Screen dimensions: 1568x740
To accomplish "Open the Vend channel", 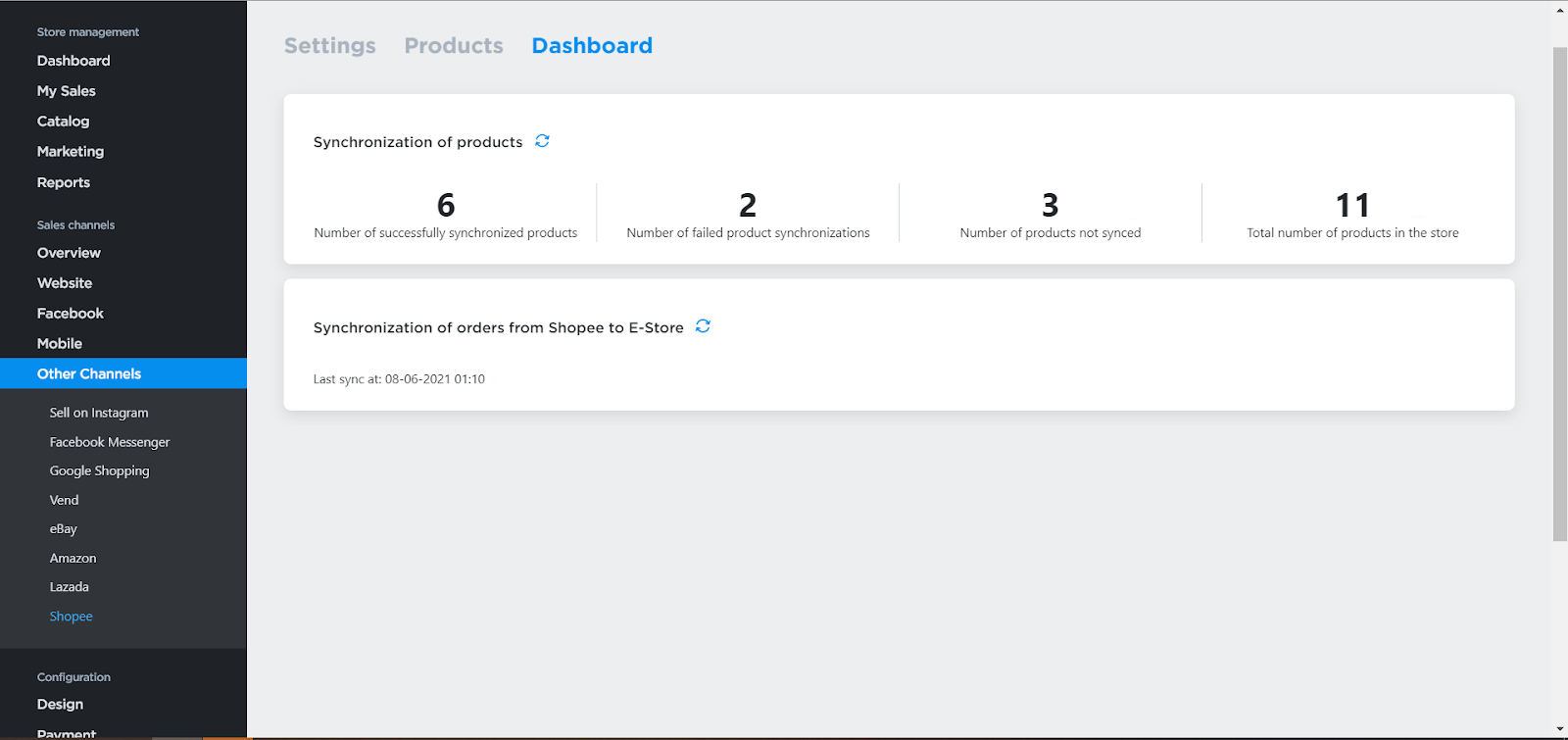I will click(x=65, y=500).
